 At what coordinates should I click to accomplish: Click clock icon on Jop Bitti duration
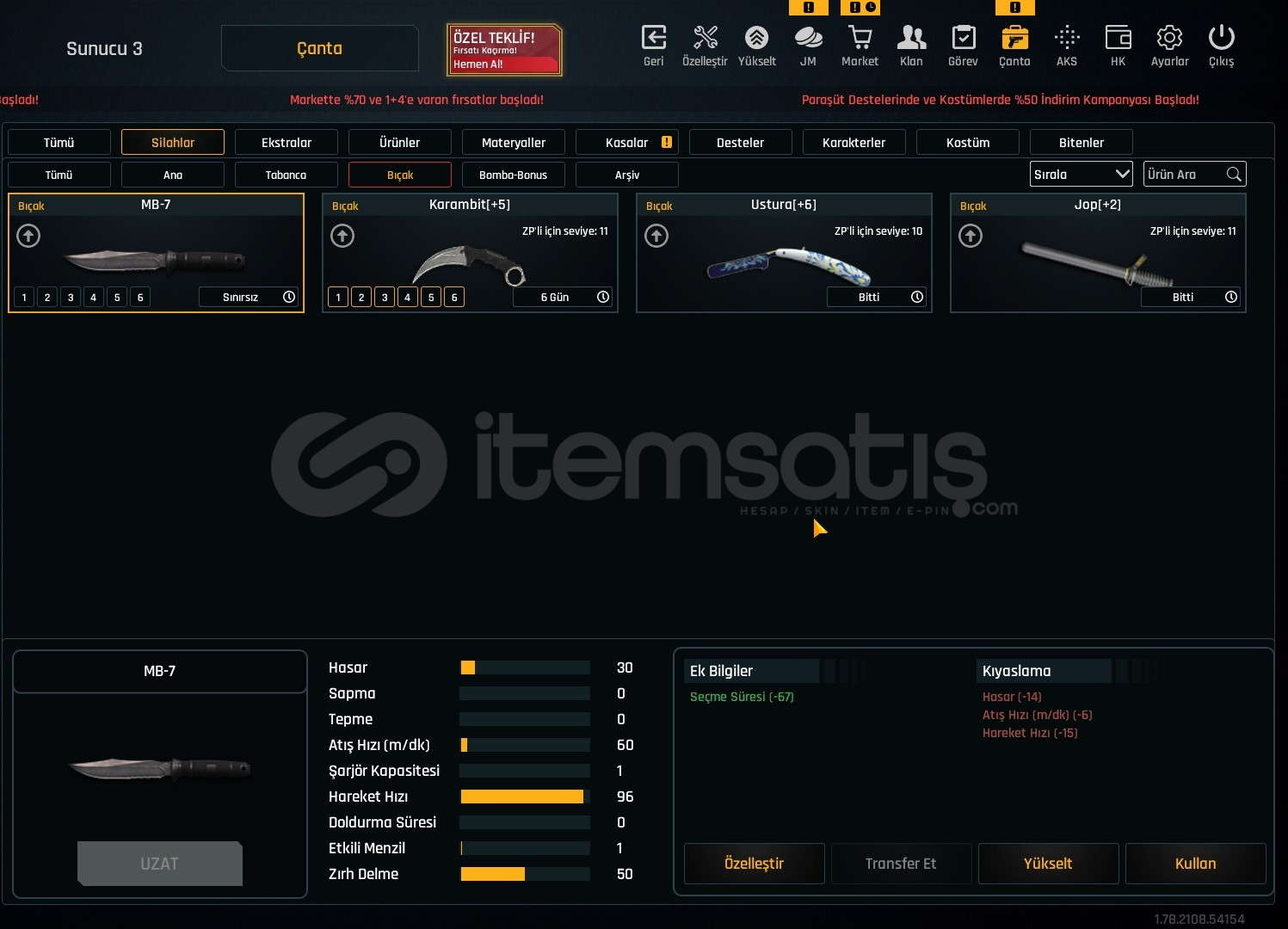[1231, 297]
